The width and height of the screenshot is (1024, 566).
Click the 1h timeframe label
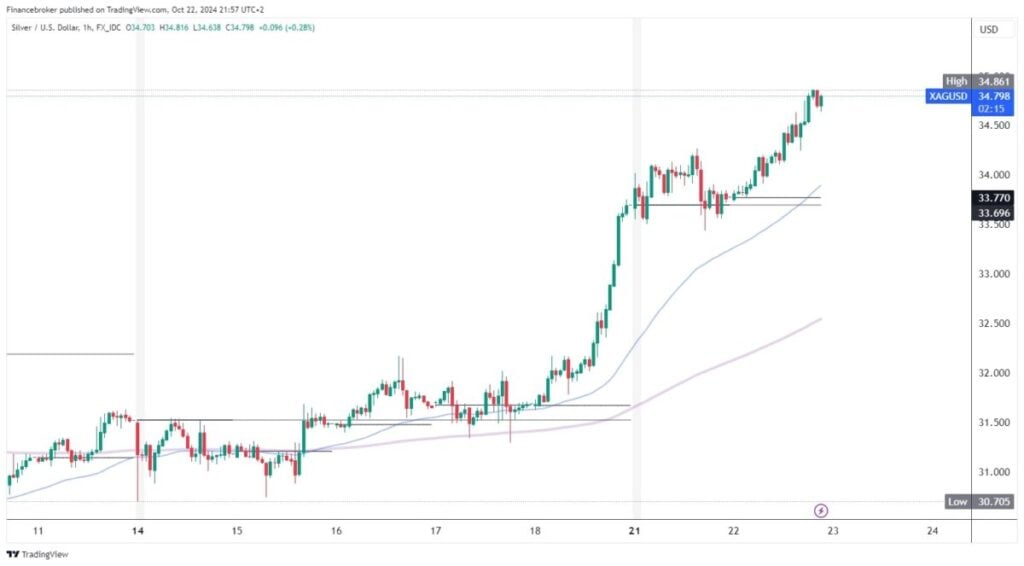(88, 28)
